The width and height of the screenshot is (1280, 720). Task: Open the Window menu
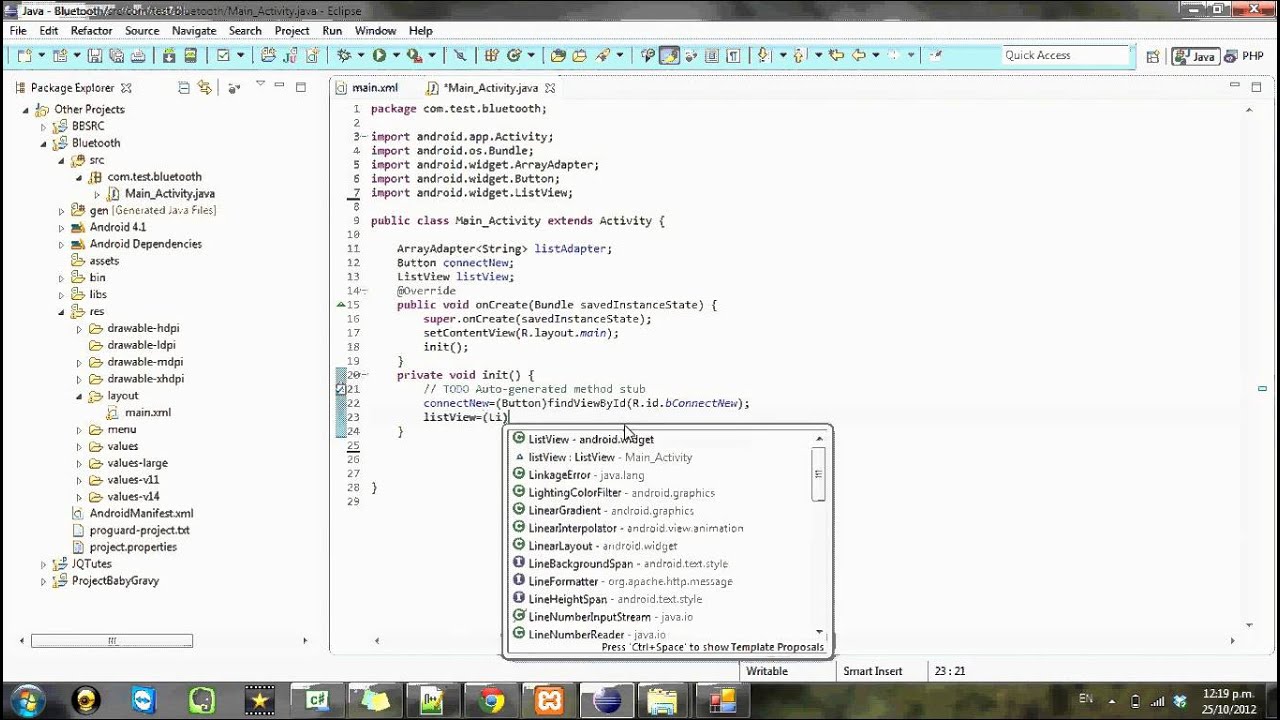375,31
